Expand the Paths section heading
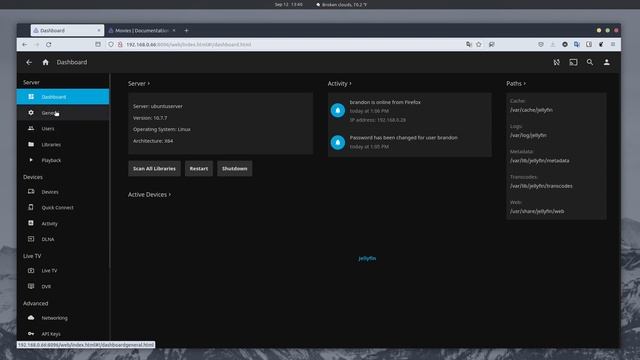 [x=516, y=83]
